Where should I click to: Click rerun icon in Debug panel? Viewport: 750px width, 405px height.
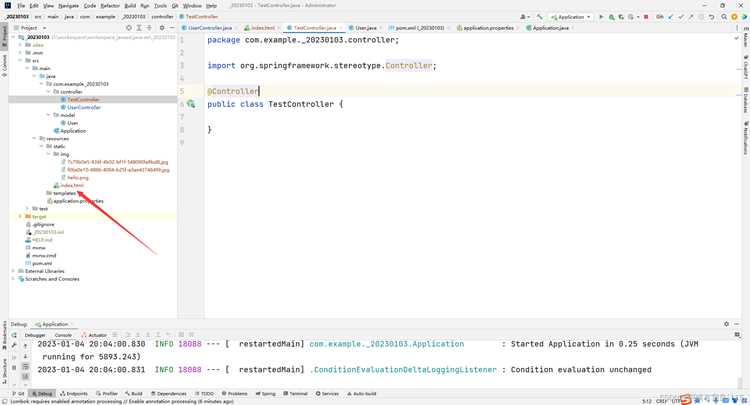[x=14, y=335]
